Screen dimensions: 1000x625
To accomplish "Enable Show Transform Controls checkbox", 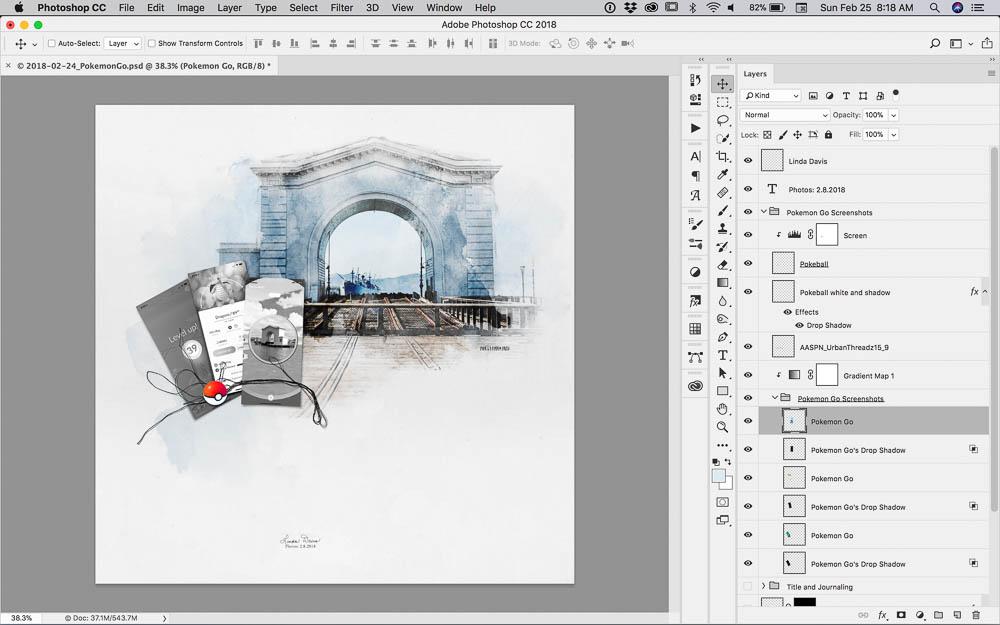I will point(152,43).
